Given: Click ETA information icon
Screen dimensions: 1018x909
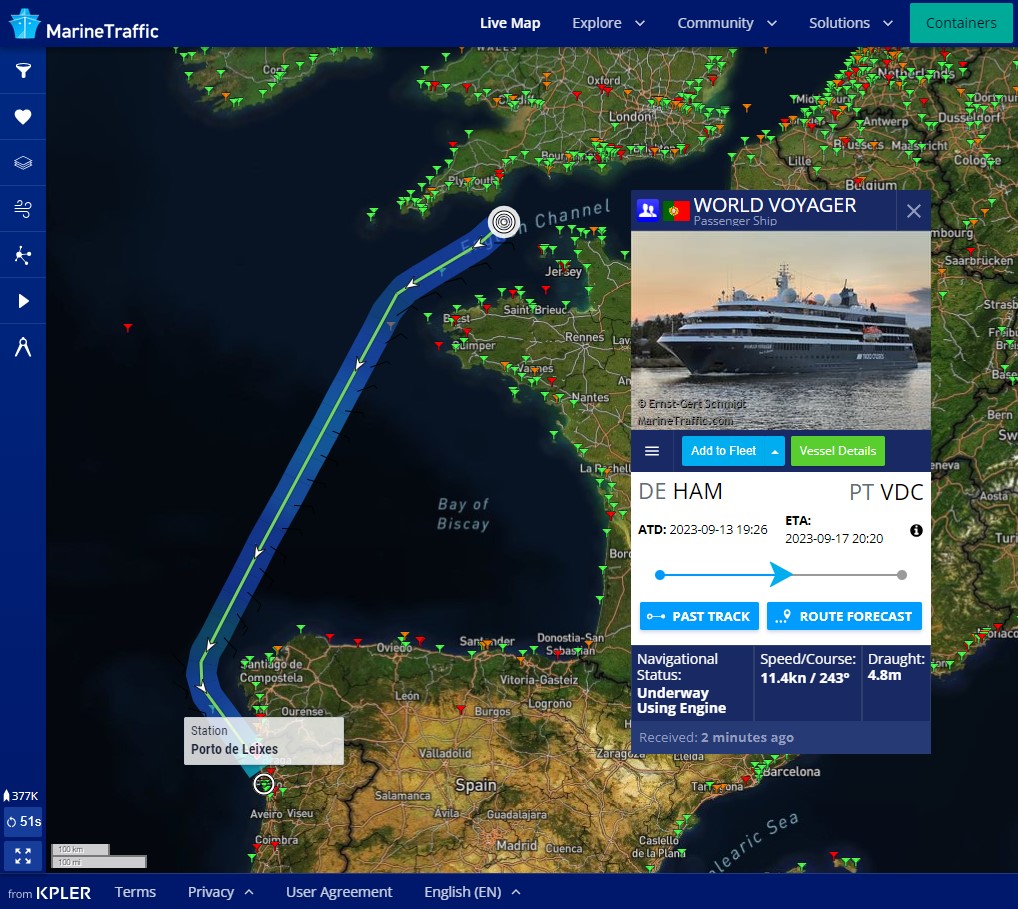Looking at the screenshot, I should pyautogui.click(x=916, y=530).
